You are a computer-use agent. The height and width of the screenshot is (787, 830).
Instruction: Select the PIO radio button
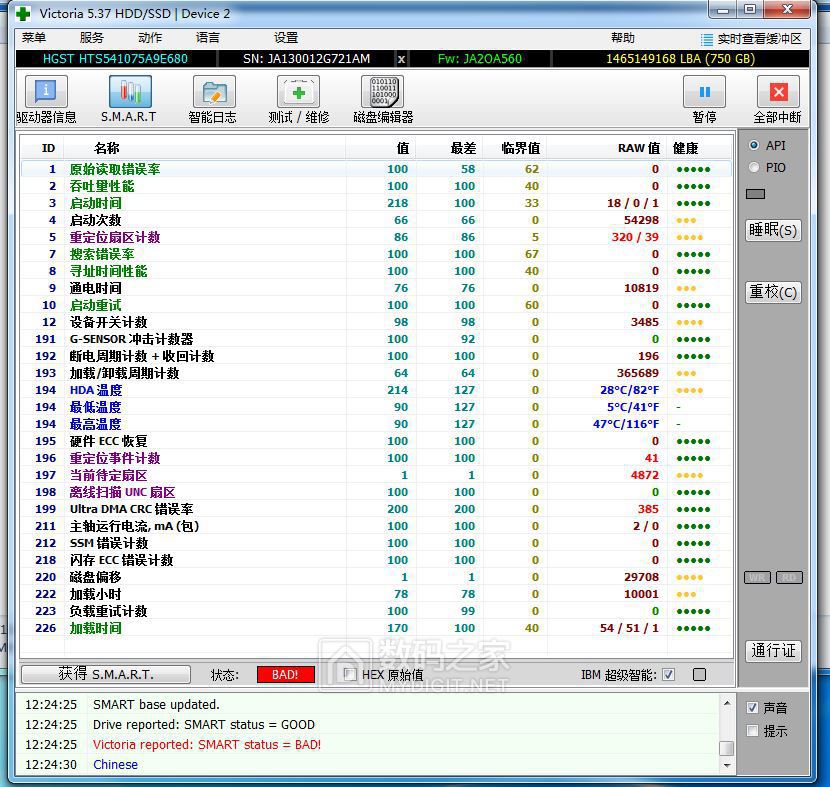(x=754, y=167)
